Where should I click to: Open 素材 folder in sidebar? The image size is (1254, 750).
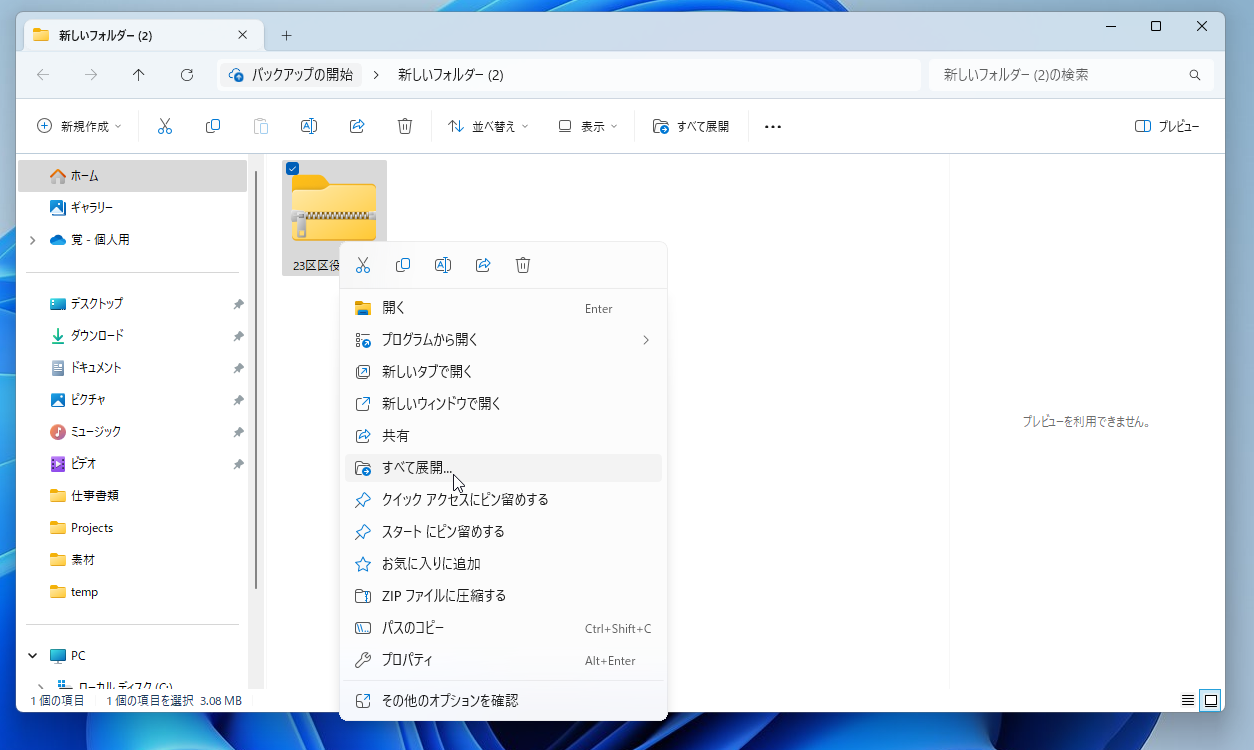(x=133, y=560)
